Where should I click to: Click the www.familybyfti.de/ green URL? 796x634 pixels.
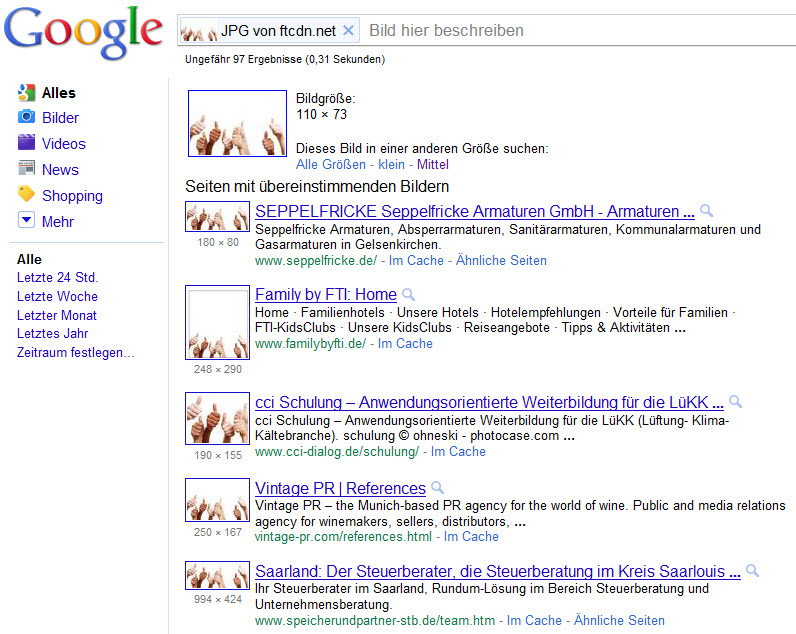(310, 344)
